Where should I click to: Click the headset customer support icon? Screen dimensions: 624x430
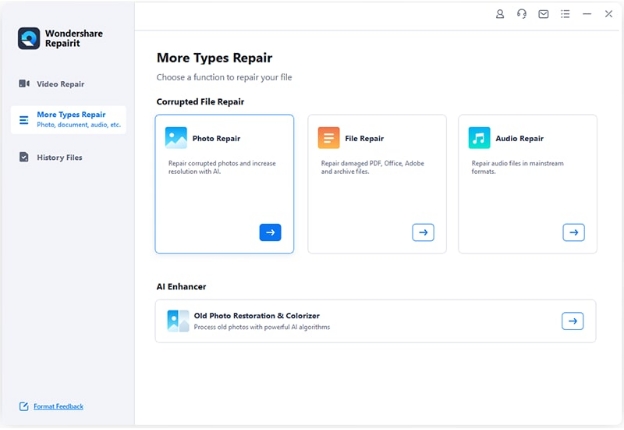(x=522, y=14)
